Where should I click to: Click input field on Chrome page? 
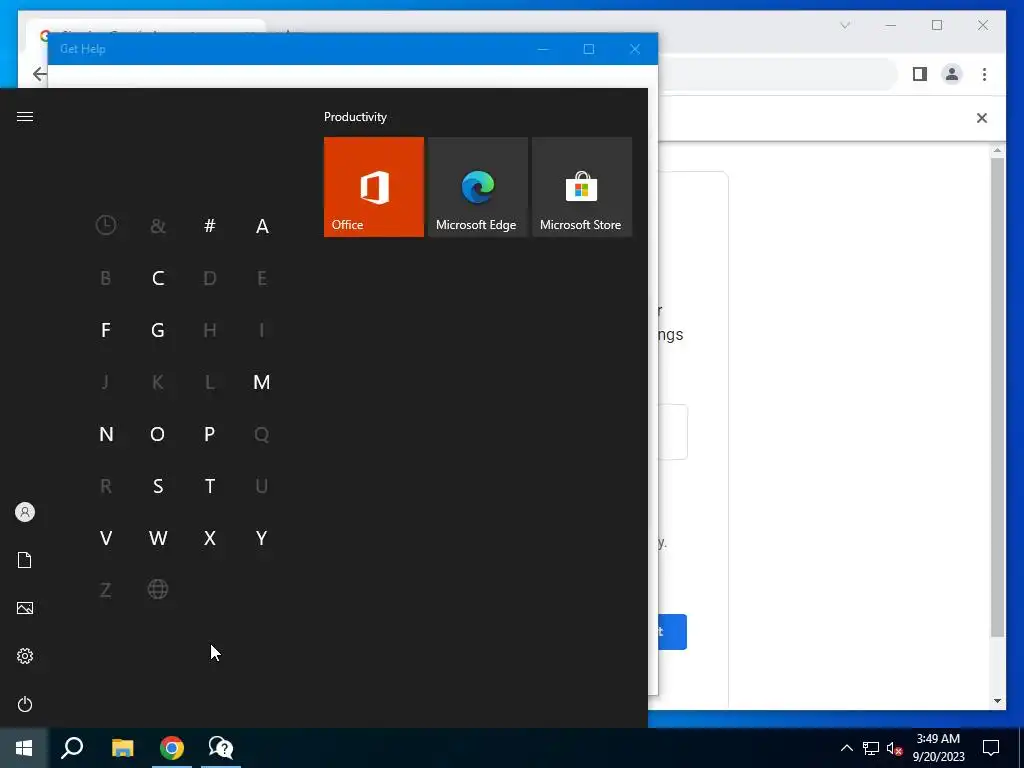pyautogui.click(x=673, y=432)
